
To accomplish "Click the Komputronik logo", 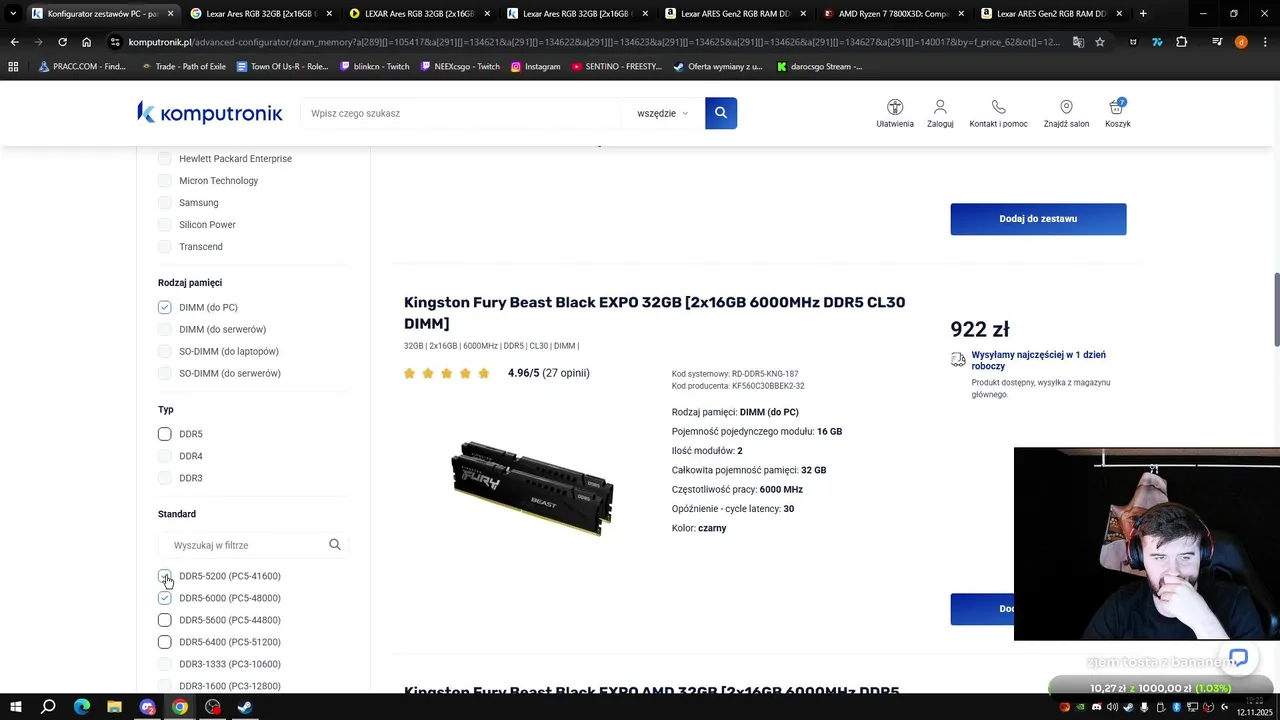I will coord(210,113).
